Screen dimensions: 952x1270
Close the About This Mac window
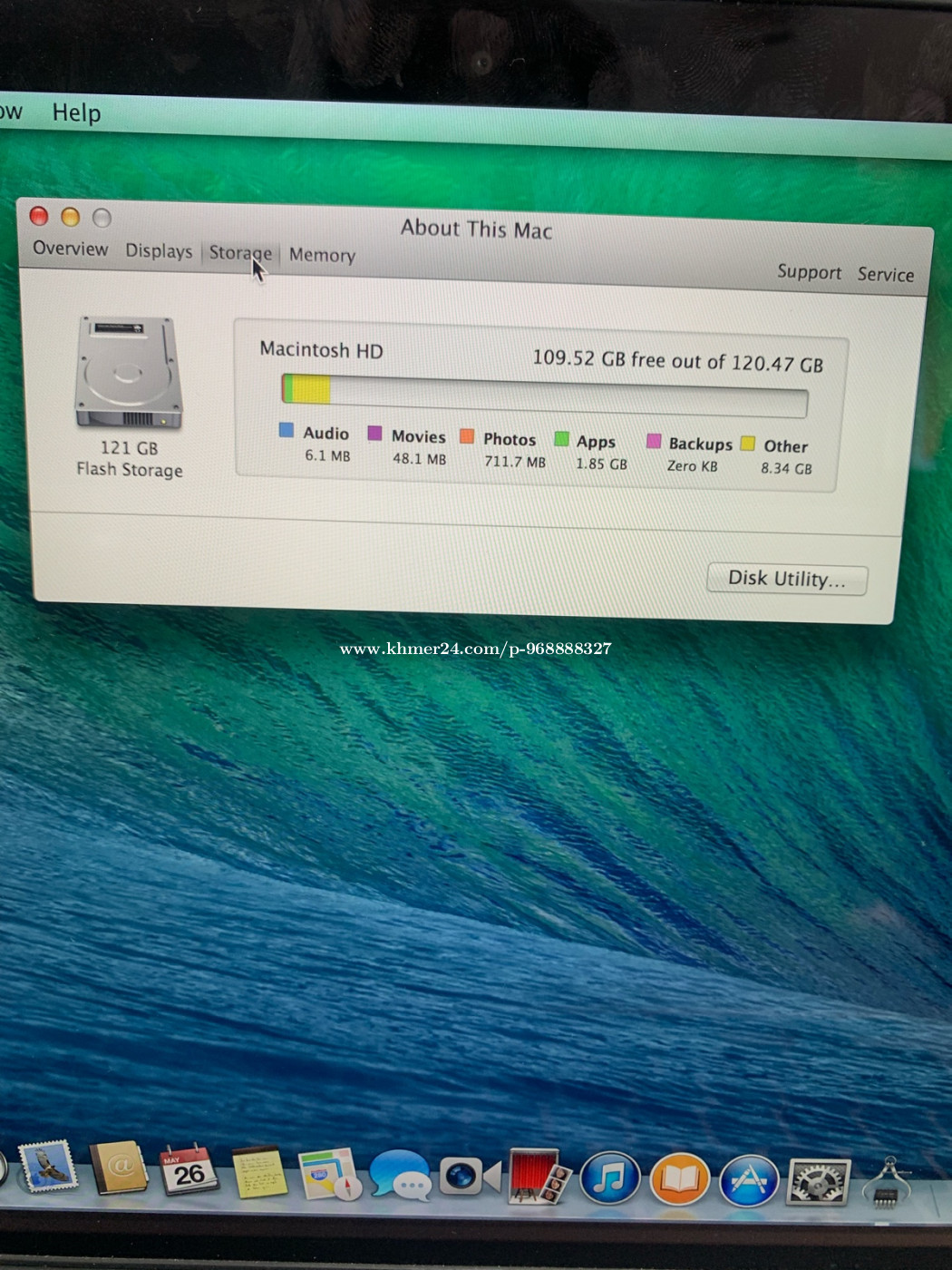(39, 216)
